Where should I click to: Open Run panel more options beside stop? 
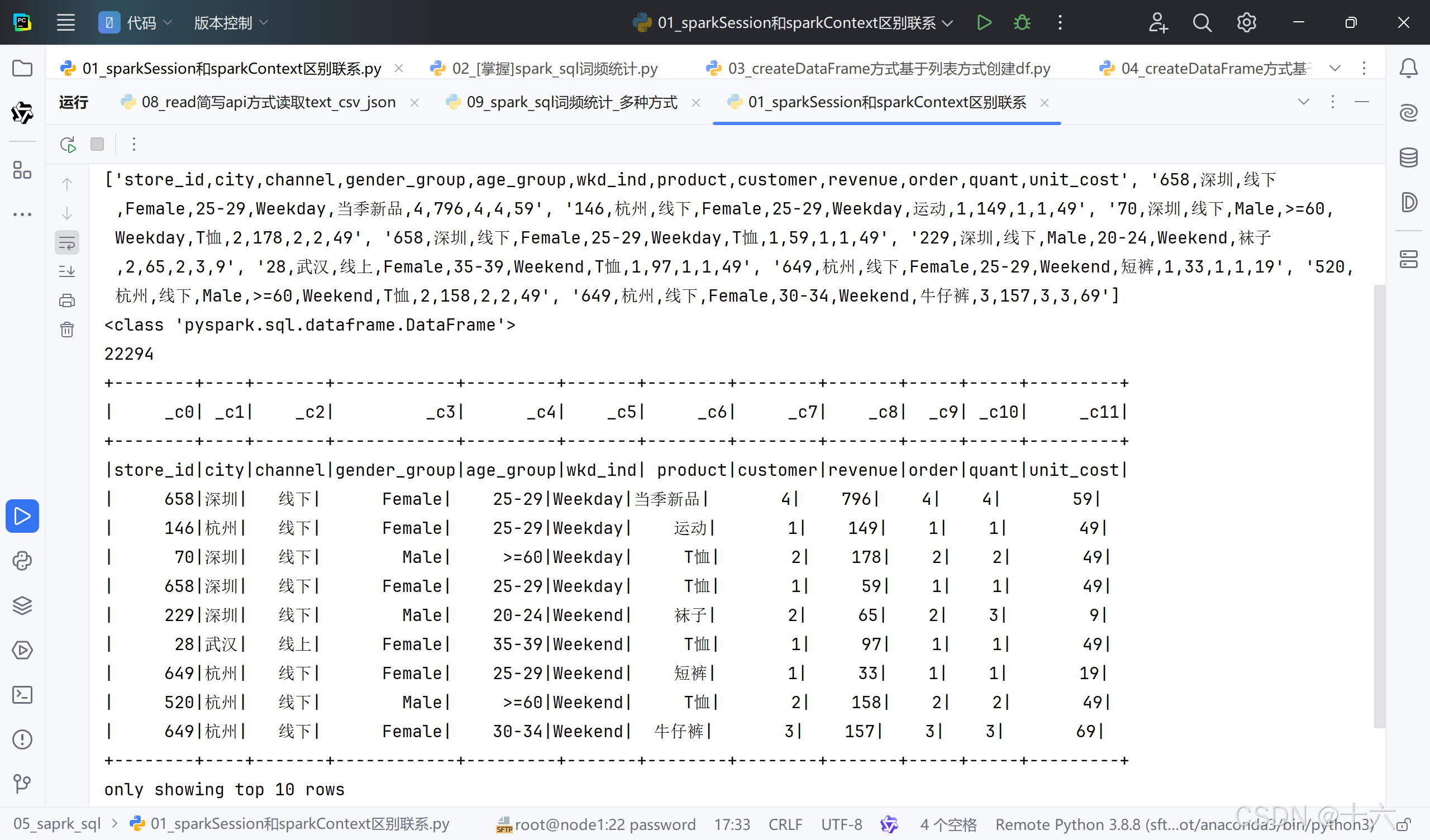134,144
